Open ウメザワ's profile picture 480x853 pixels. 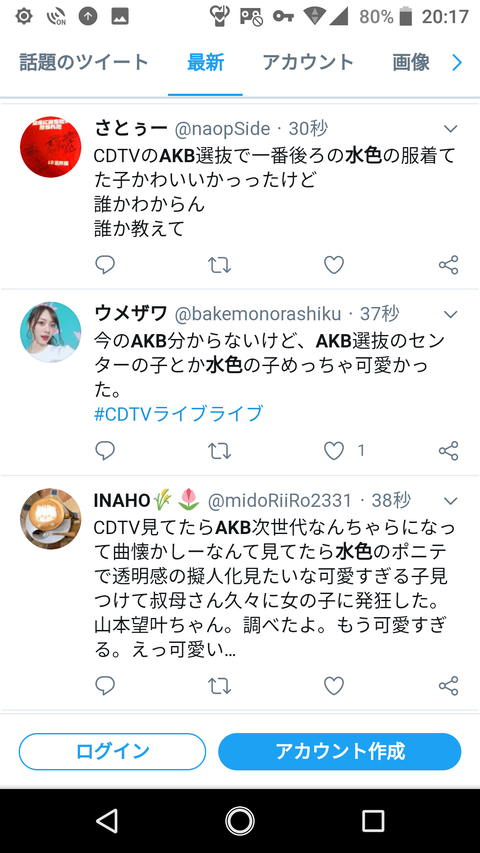pos(51,332)
